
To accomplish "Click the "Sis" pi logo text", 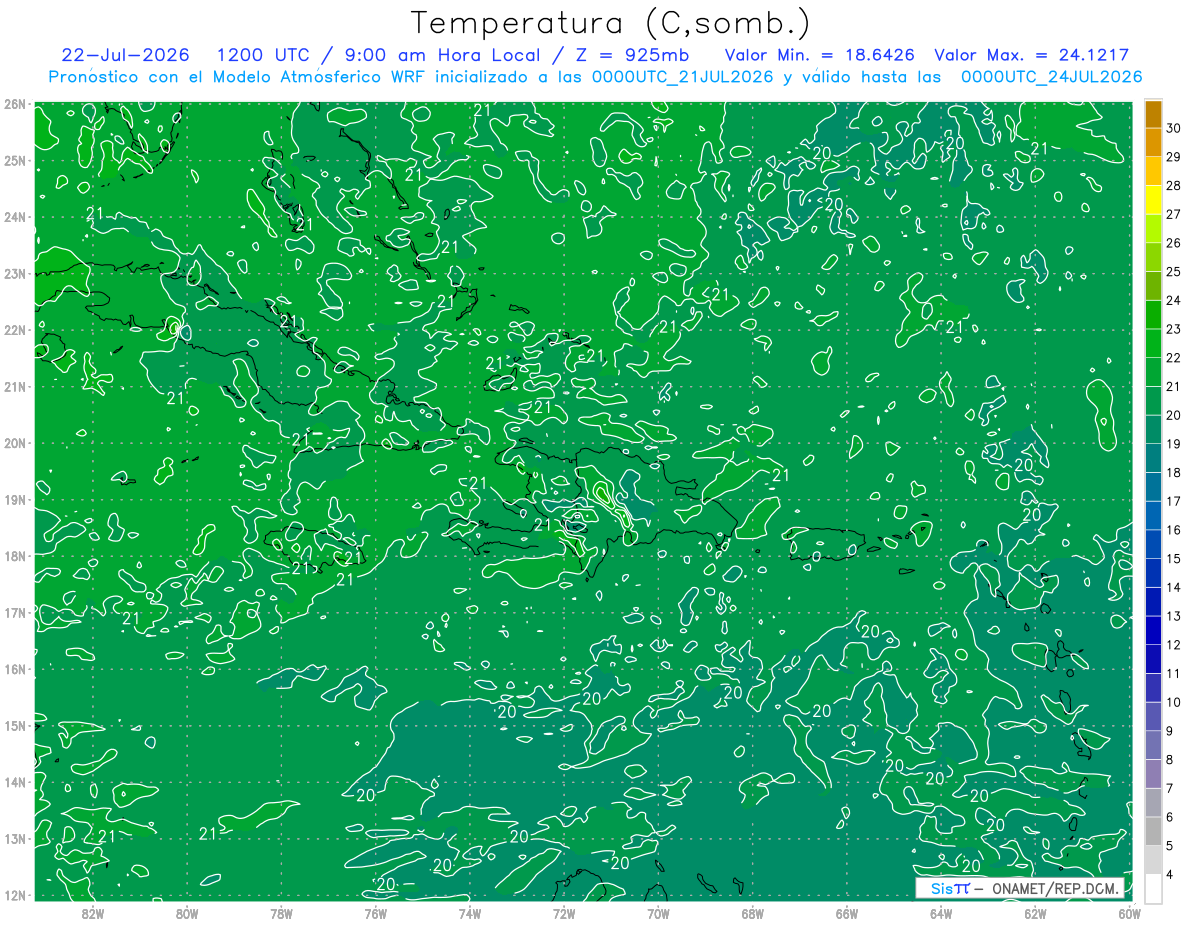I will [950, 888].
